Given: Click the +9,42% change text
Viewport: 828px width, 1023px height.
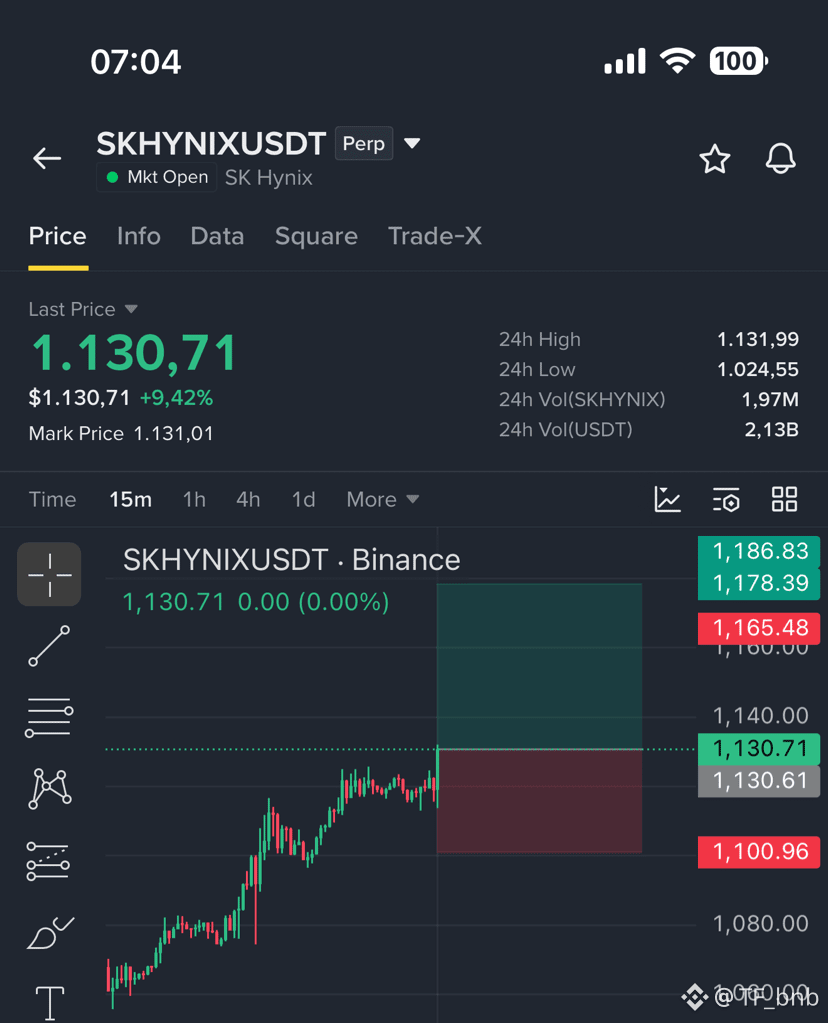Looking at the screenshot, I should [176, 398].
